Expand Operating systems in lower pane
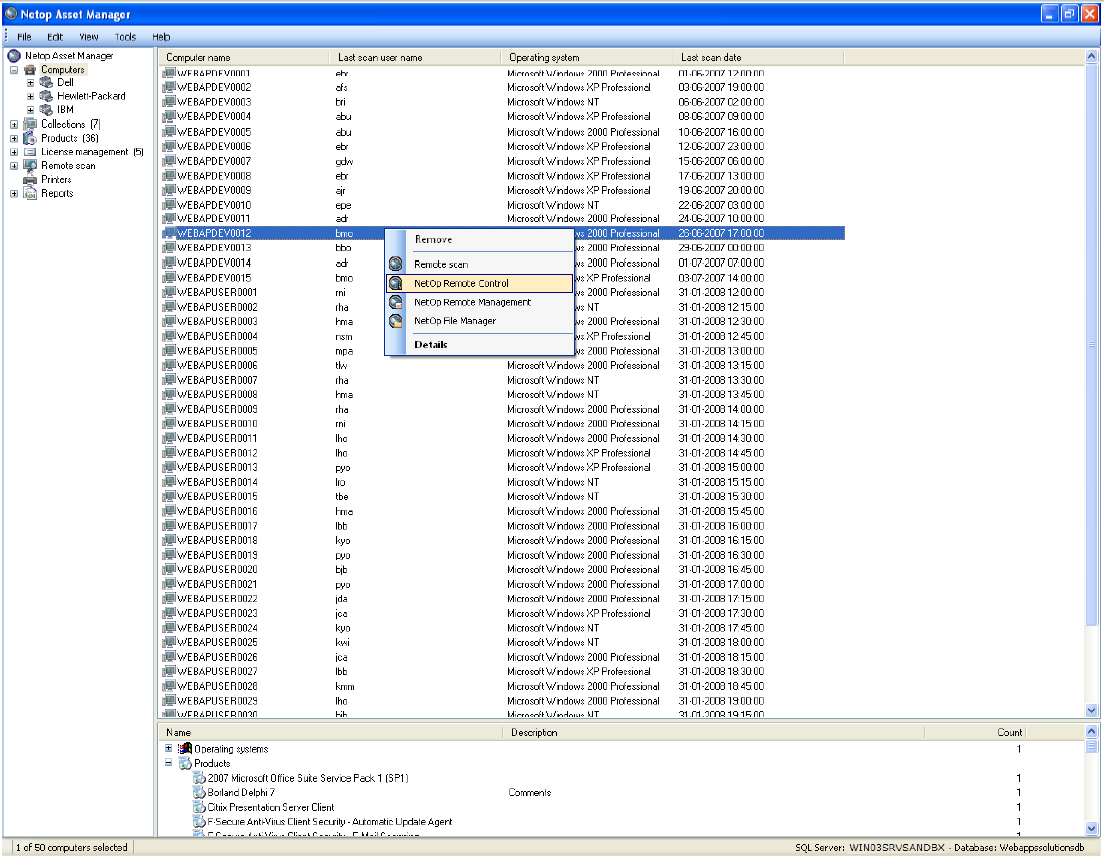Image resolution: width=1104 pixels, height=859 pixels. pos(169,748)
